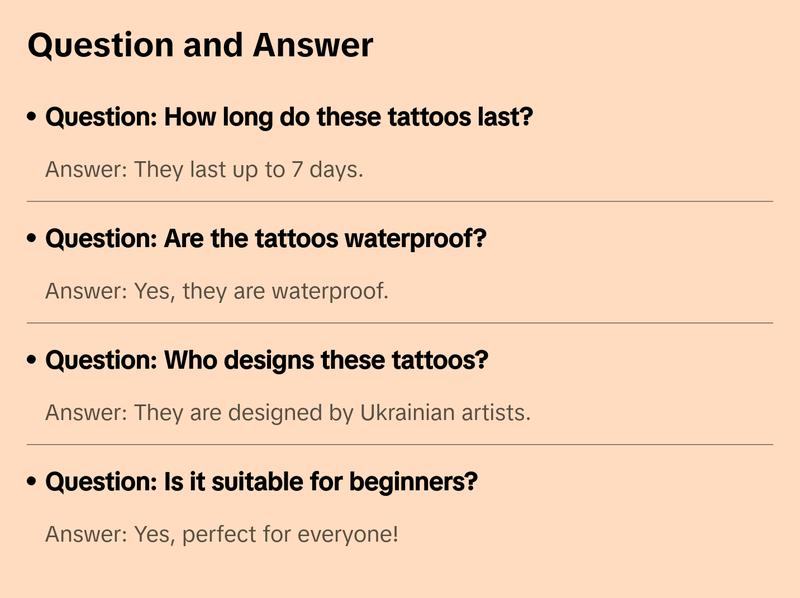The width and height of the screenshot is (800, 598).
Task: Click the divider line below the 7 days answer
Action: click(400, 201)
